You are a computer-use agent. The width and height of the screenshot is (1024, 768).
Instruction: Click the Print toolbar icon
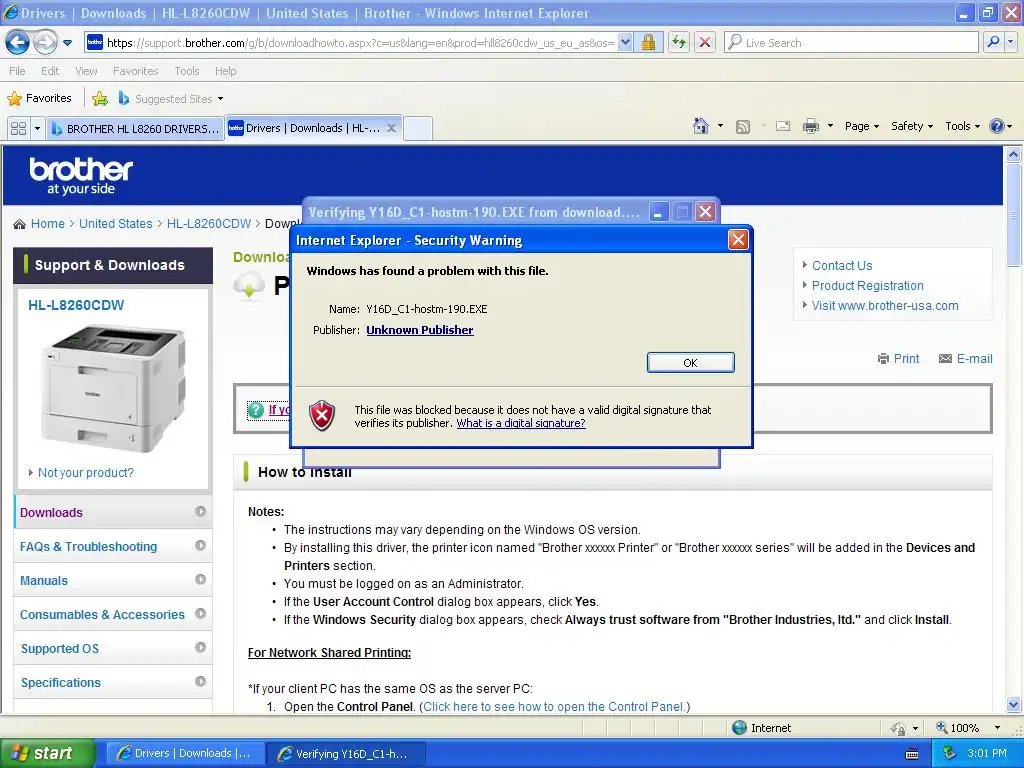(810, 126)
